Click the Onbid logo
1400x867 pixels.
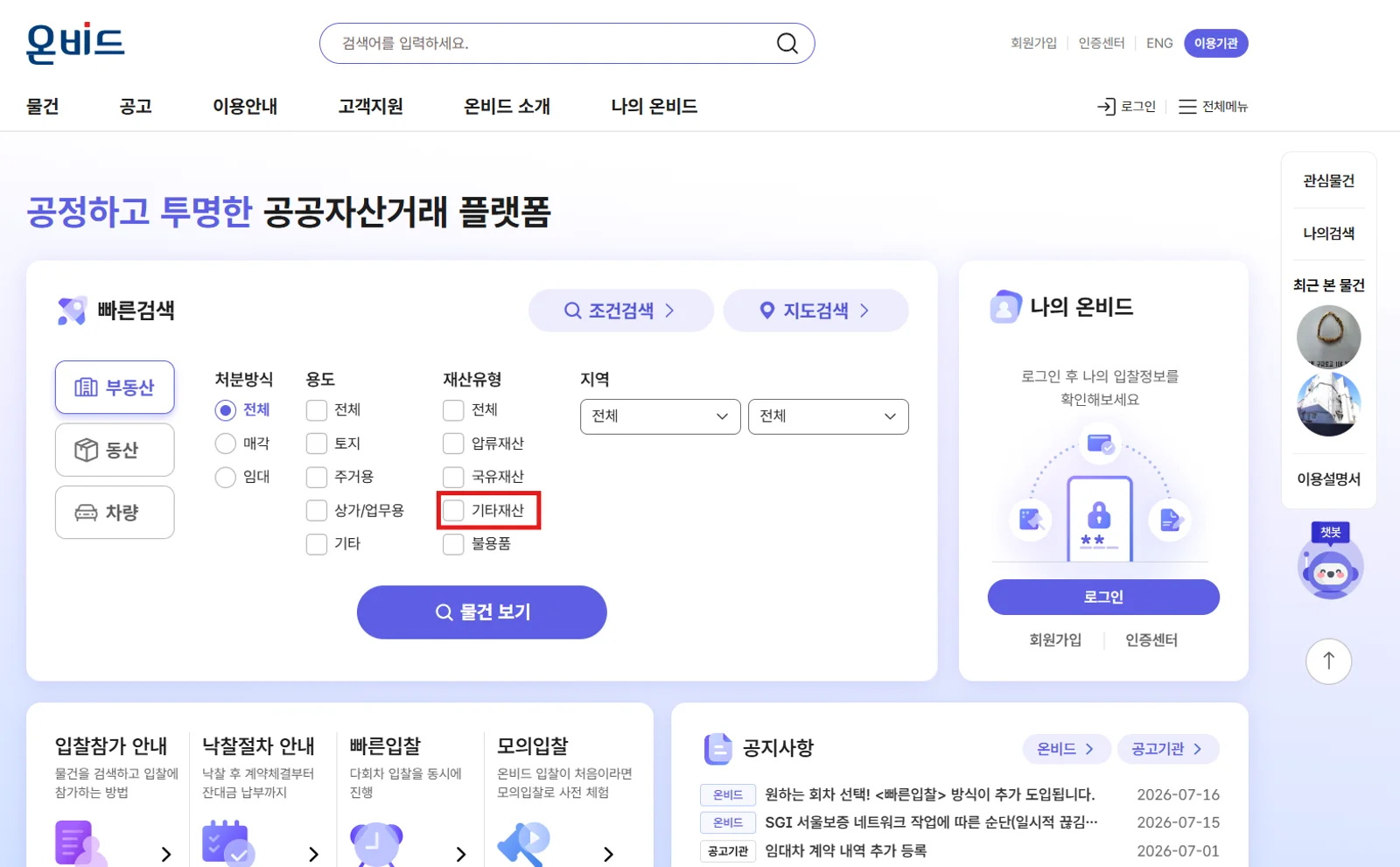click(75, 43)
